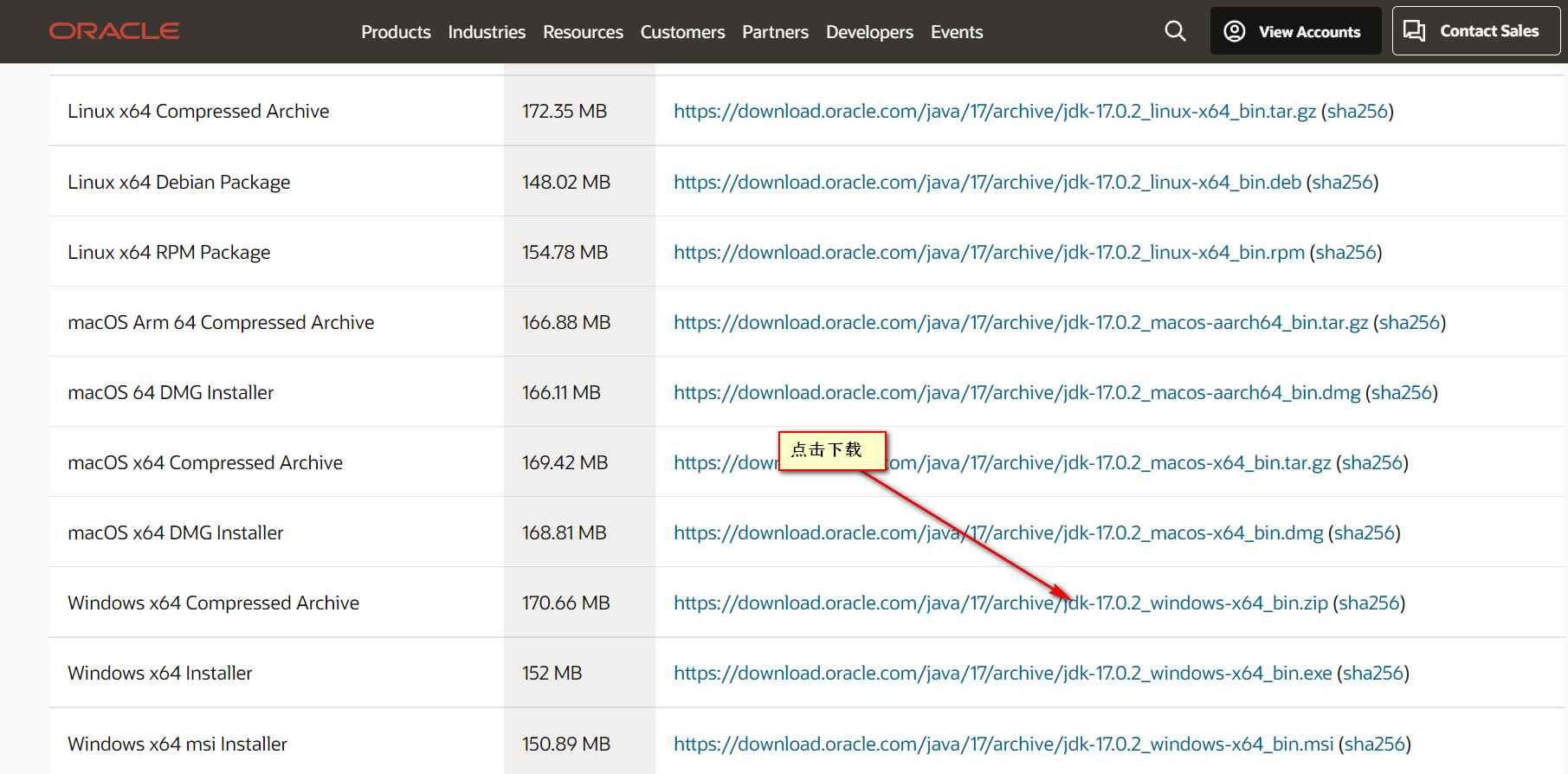Open Customers menu
Image resolution: width=1568 pixels, height=774 pixels.
coord(682,32)
